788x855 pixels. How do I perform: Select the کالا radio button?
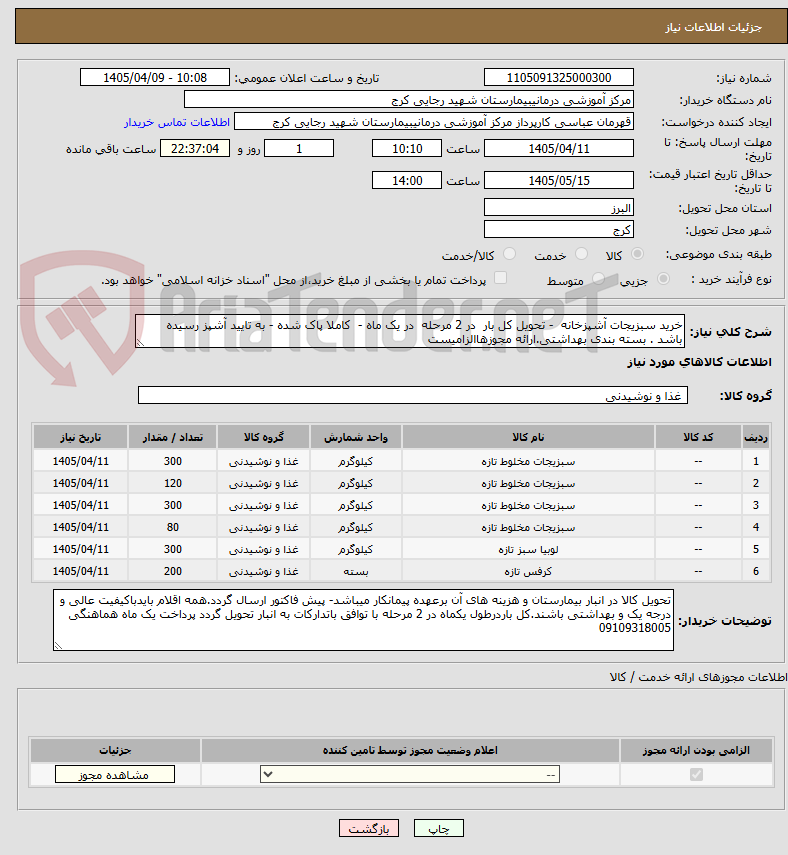coord(637,254)
